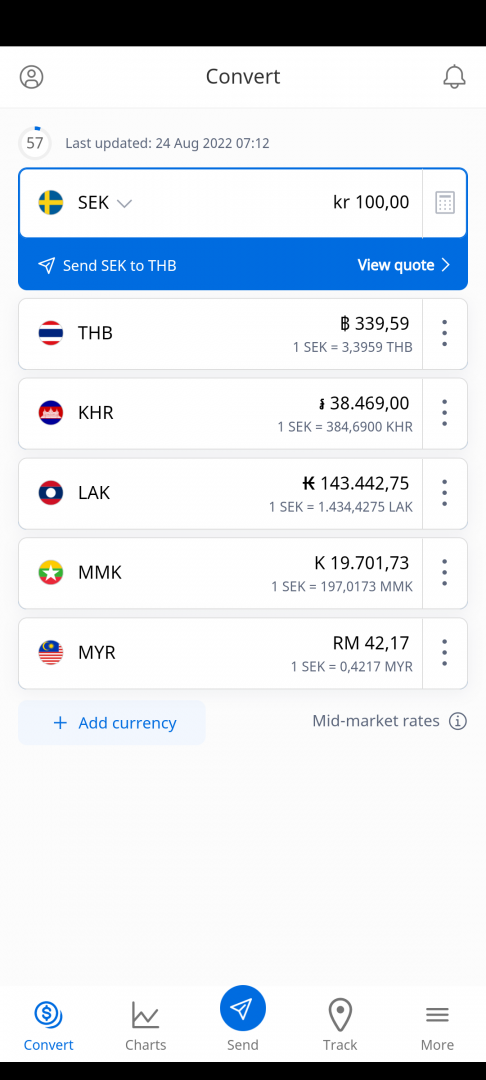Image resolution: width=486 pixels, height=1080 pixels.
Task: Open the calculator icon beside SEK amount
Action: point(445,203)
